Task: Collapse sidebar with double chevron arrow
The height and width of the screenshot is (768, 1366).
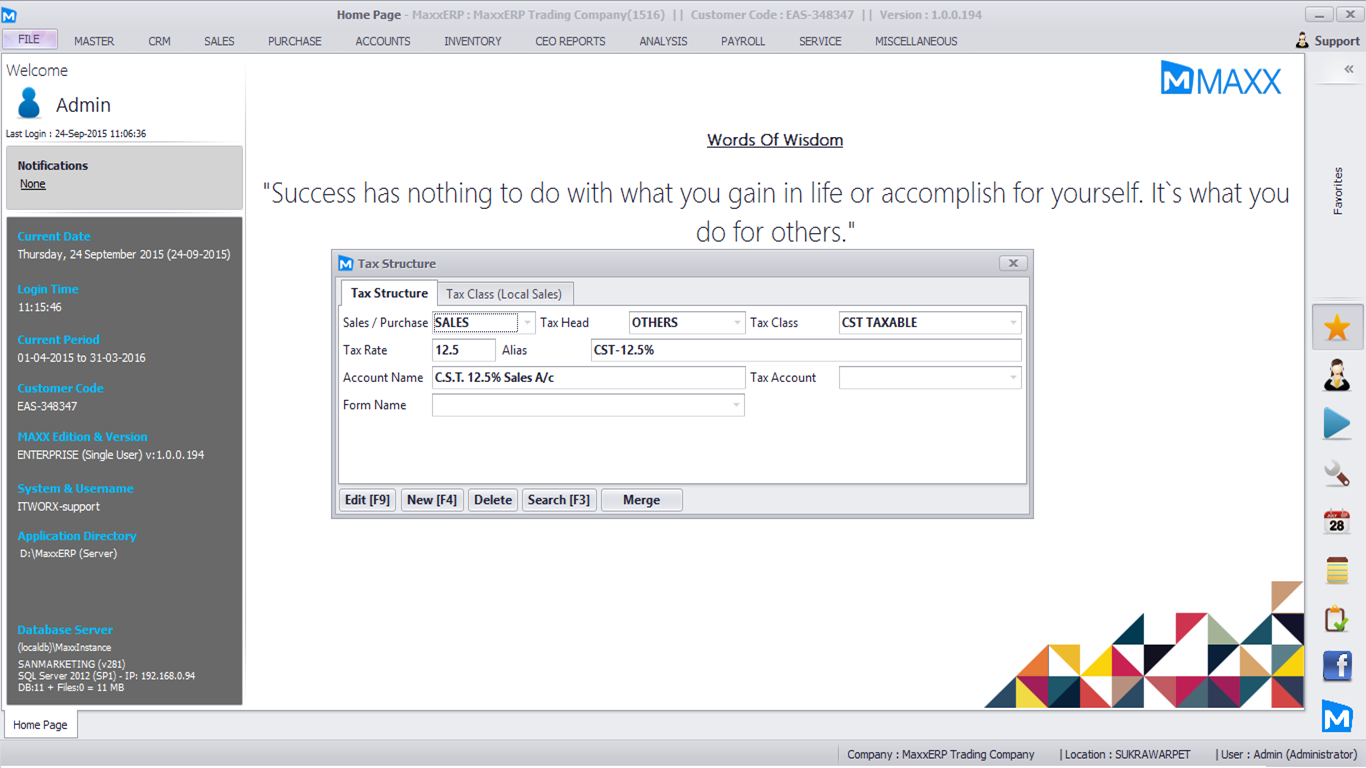Action: tap(1348, 69)
